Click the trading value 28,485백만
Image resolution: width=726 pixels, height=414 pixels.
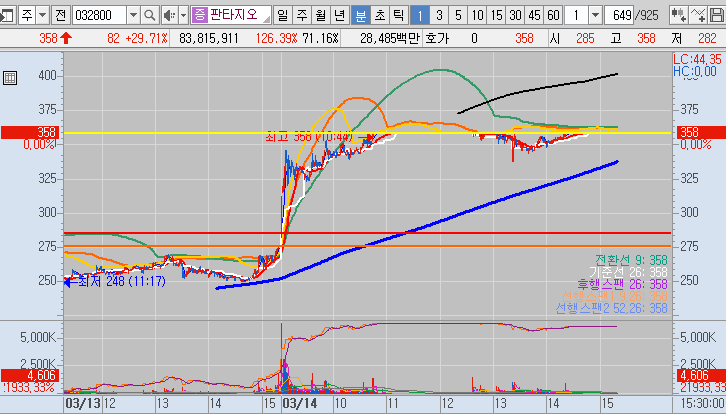pyautogui.click(x=389, y=38)
